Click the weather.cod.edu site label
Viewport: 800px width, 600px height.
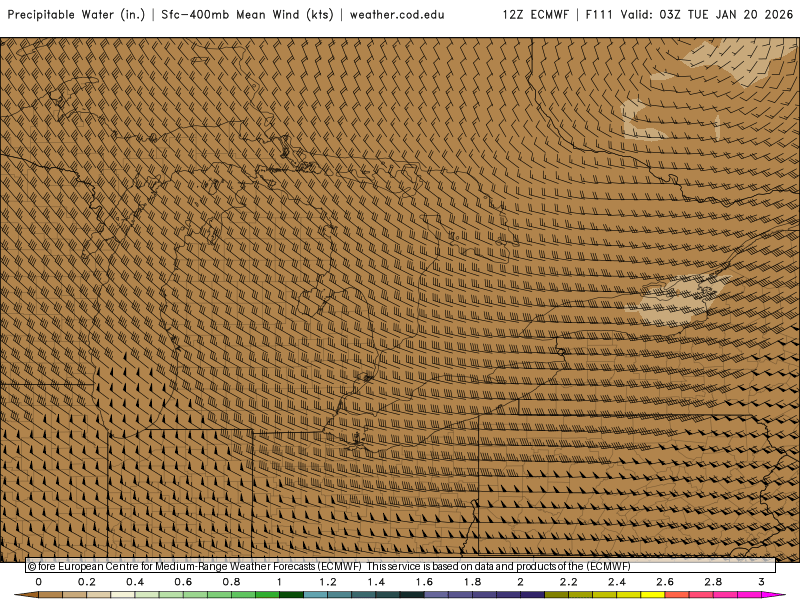397,15
